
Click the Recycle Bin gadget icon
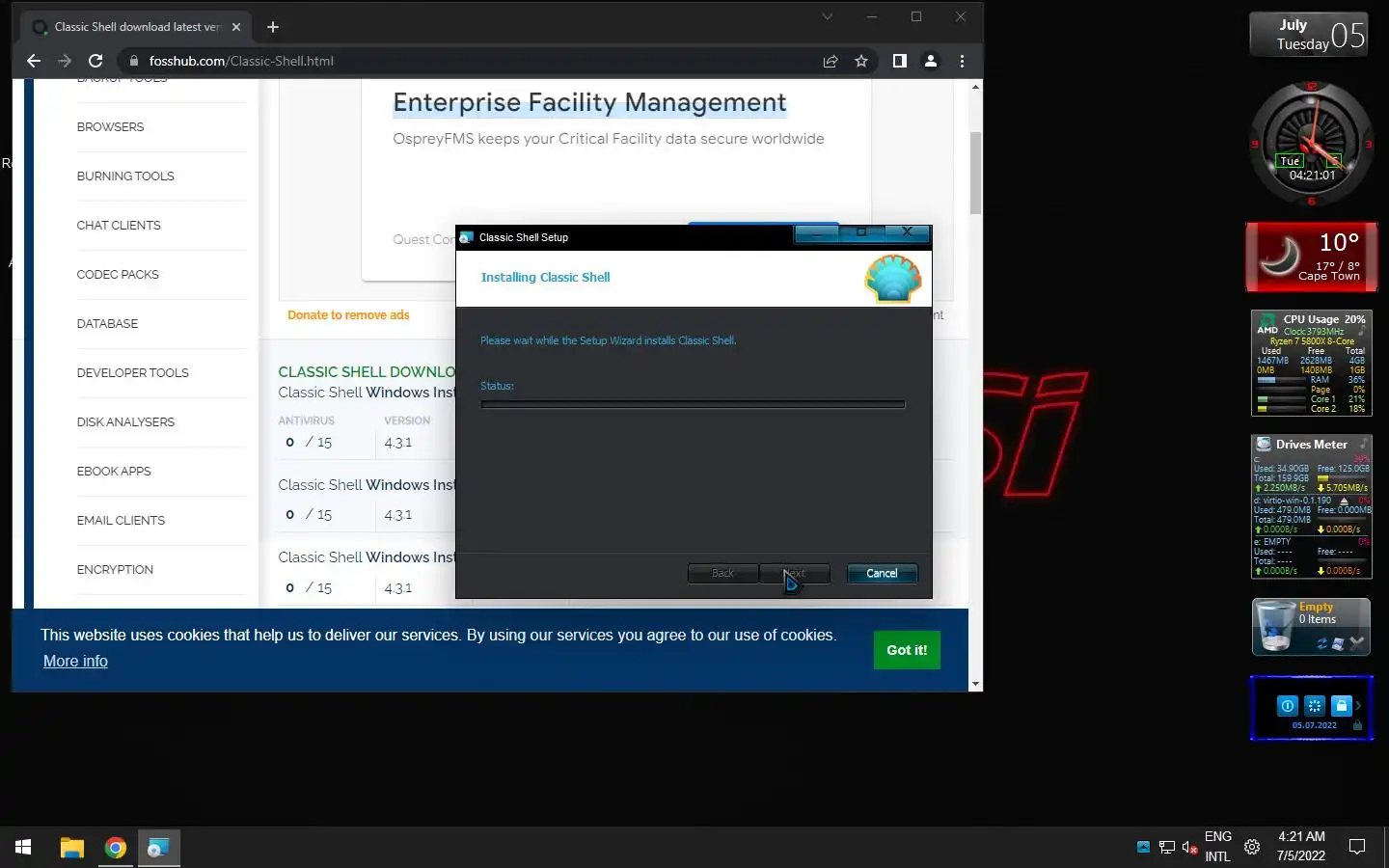[1275, 626]
